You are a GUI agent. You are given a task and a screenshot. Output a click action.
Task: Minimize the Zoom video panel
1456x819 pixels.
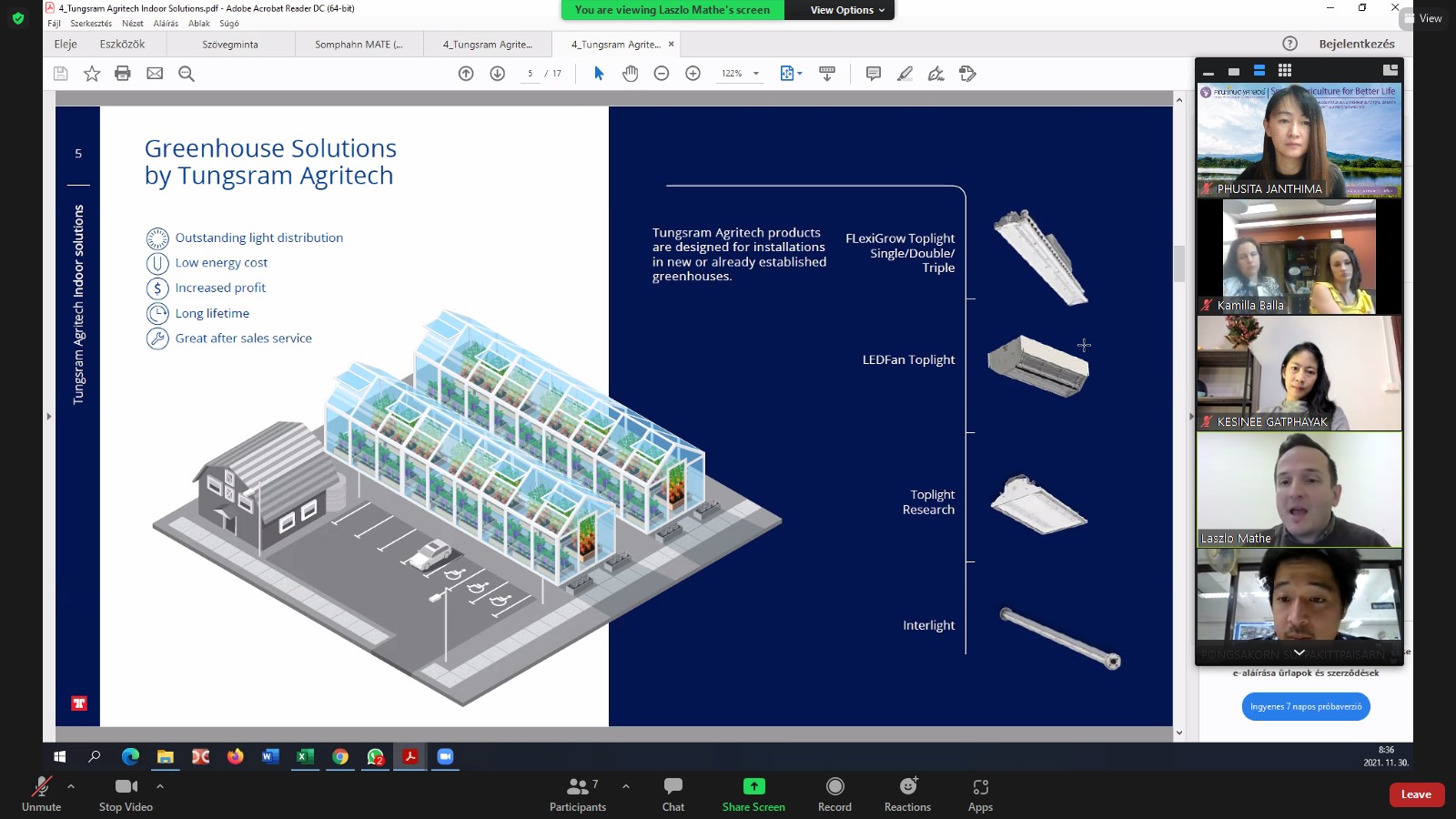click(x=1208, y=71)
